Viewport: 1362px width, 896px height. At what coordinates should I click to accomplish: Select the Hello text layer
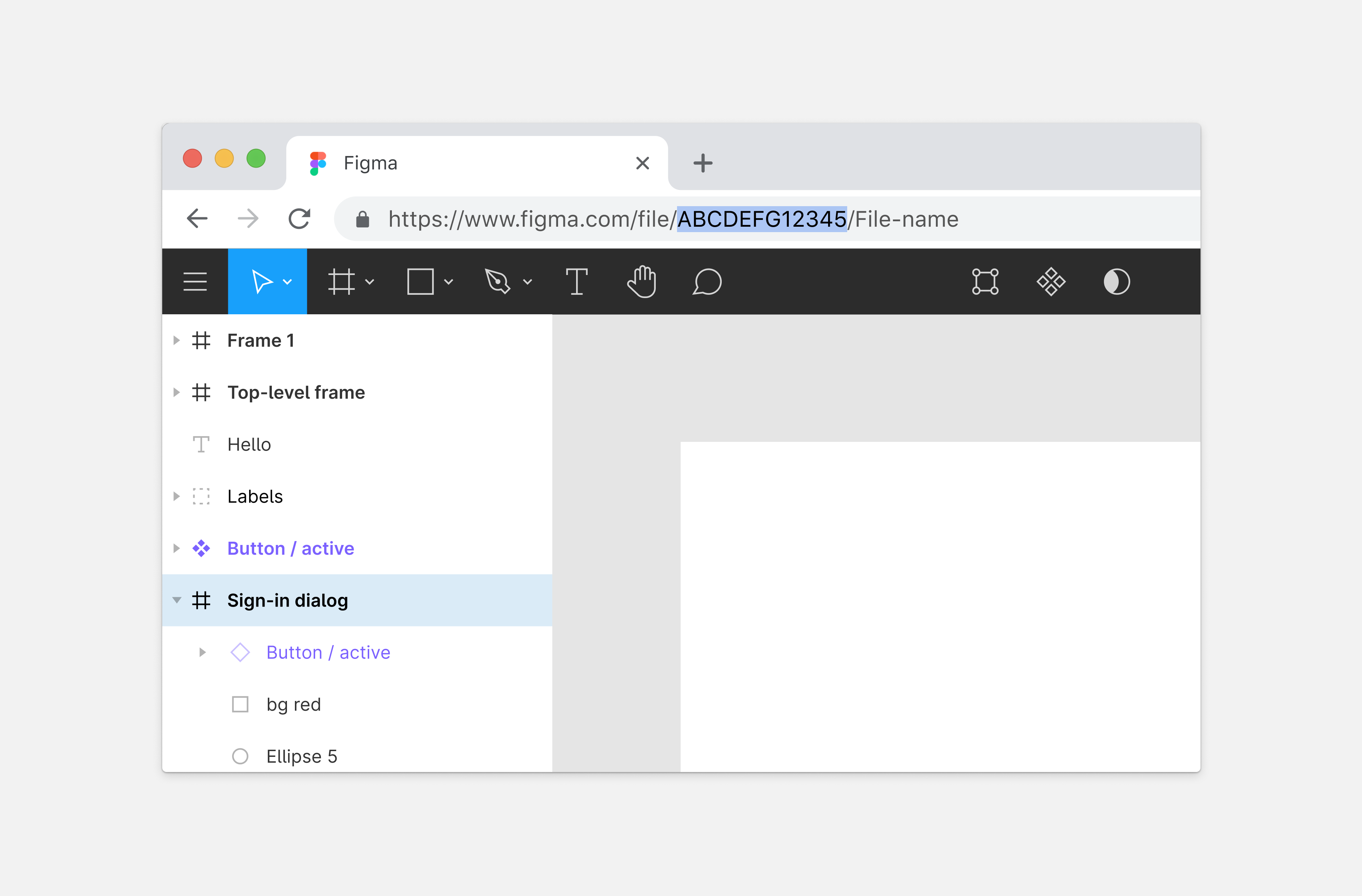(x=357, y=444)
